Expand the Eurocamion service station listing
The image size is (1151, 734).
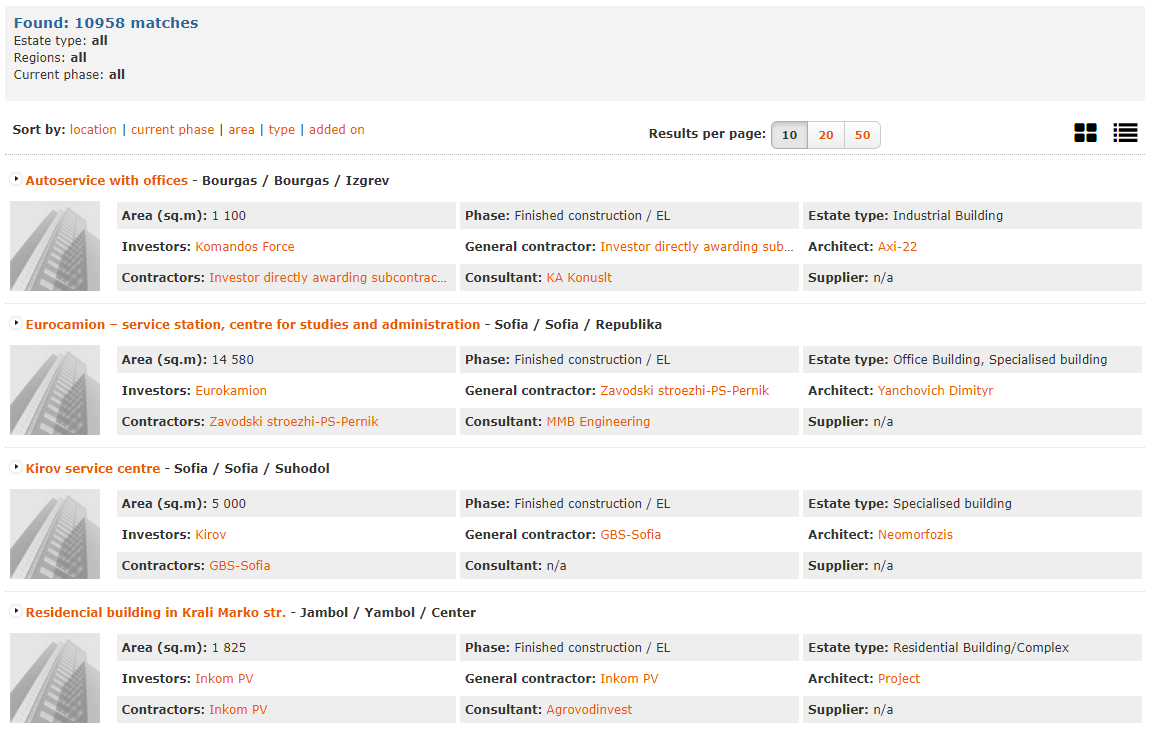pos(15,324)
